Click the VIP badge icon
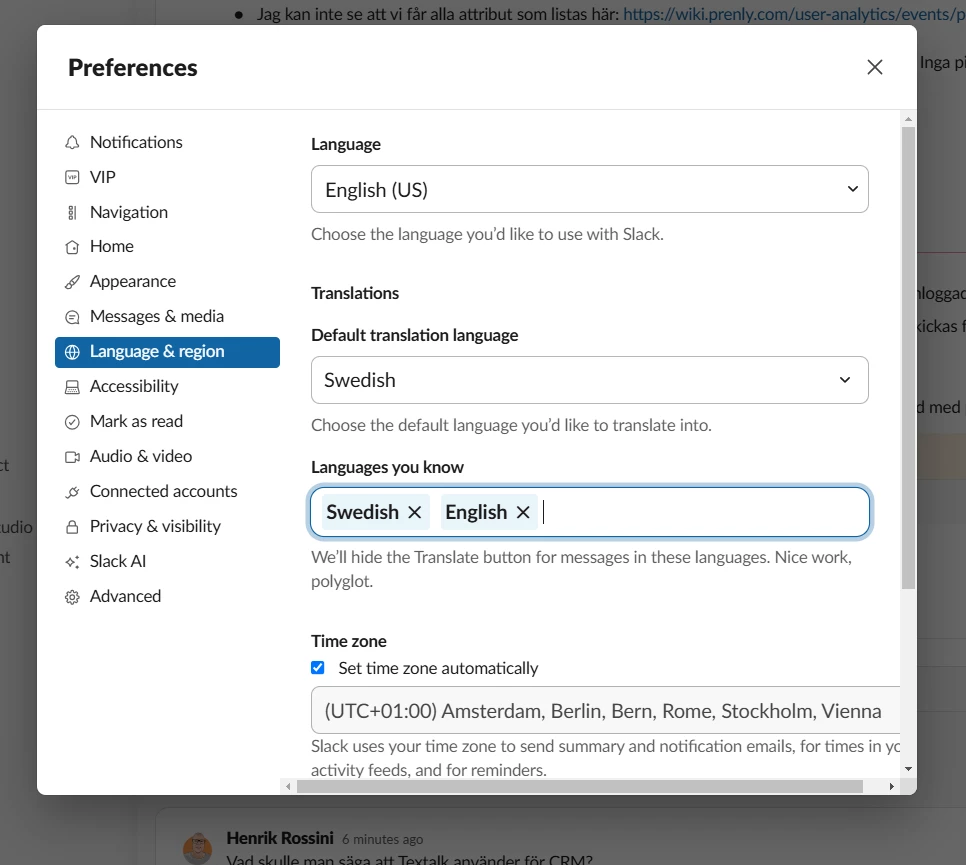Image resolution: width=966 pixels, height=865 pixels. click(72, 177)
